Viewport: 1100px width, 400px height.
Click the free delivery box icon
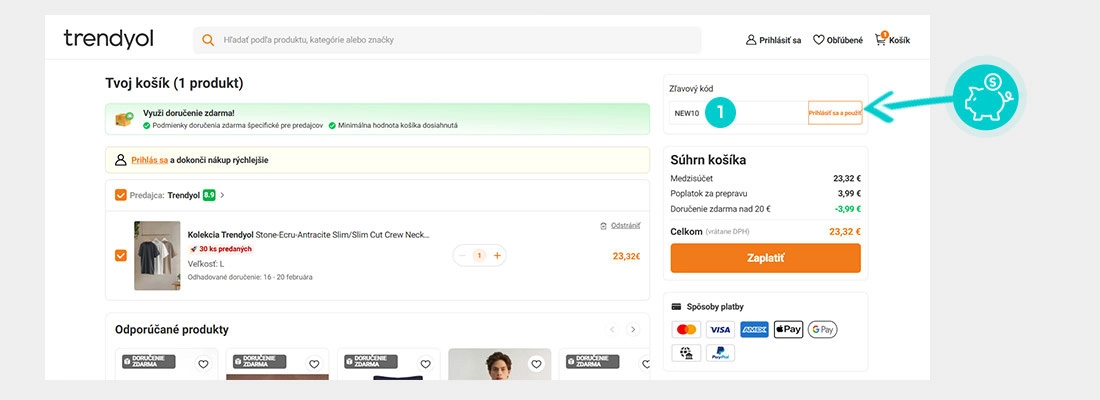tap(124, 119)
